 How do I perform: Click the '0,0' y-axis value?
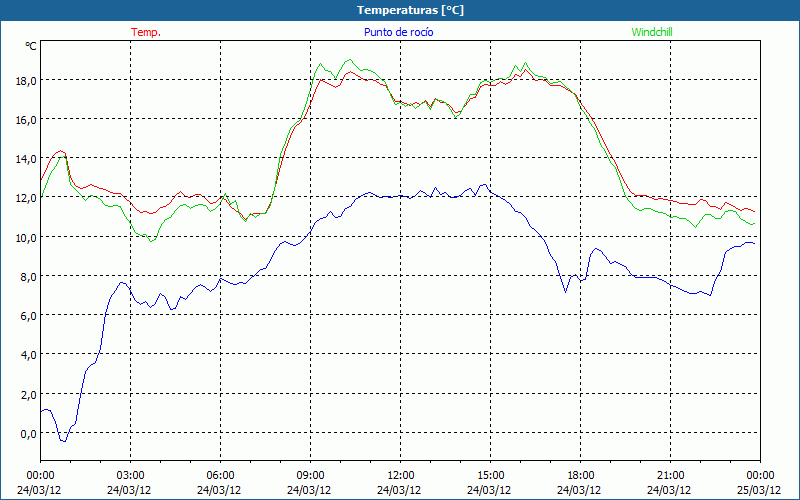tap(29, 433)
